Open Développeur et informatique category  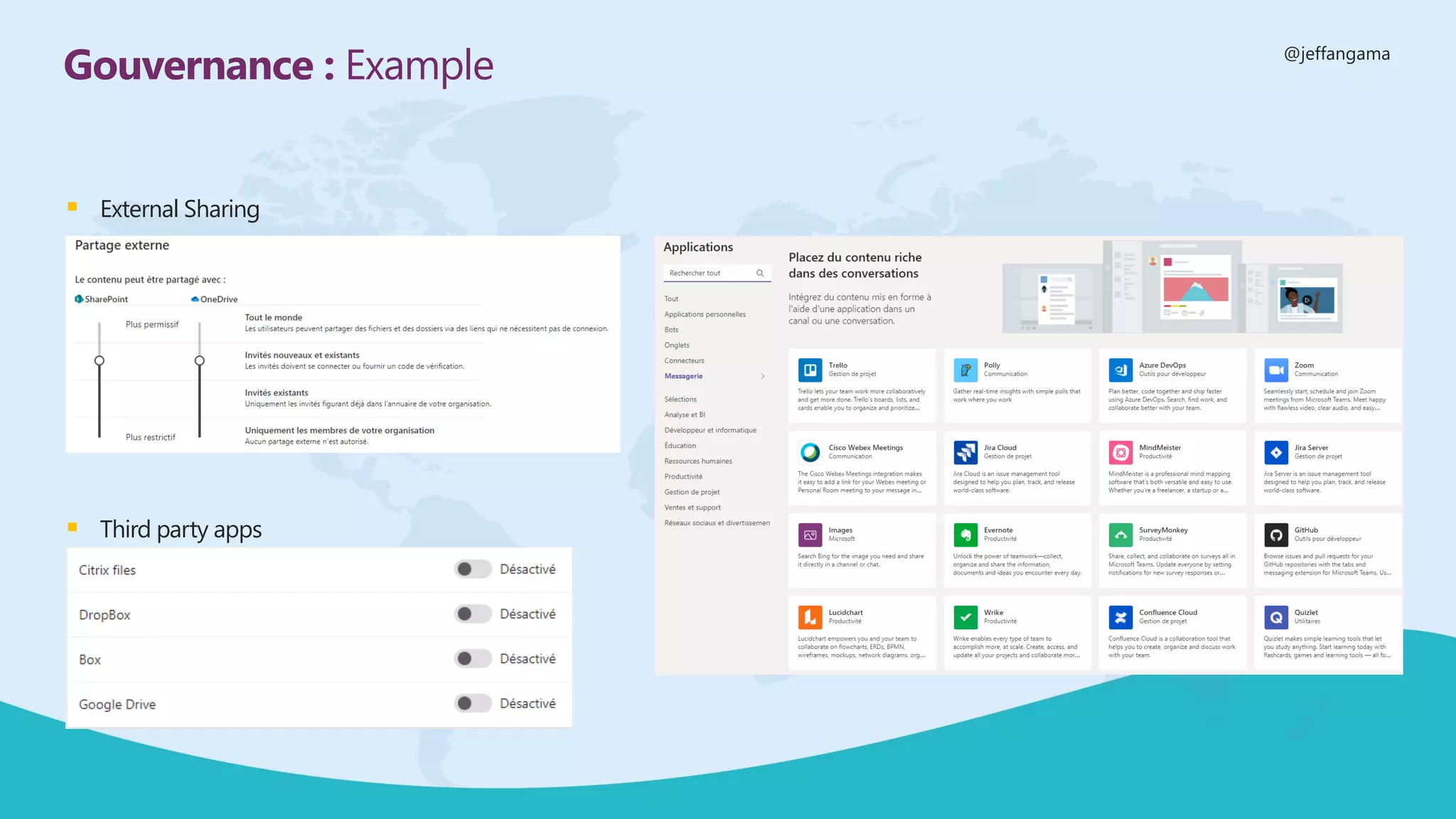pos(710,430)
